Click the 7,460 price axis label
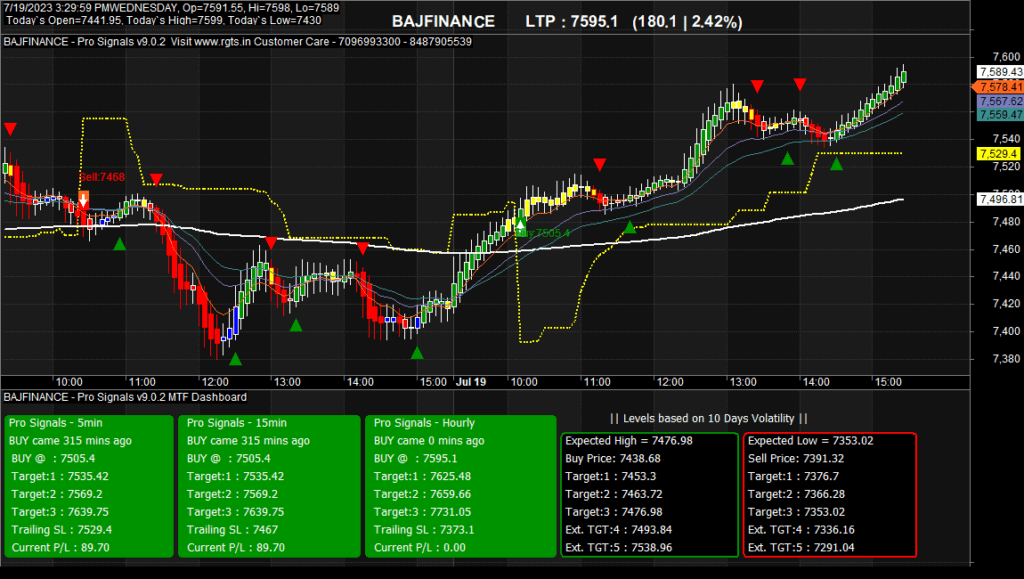 [x=1006, y=249]
